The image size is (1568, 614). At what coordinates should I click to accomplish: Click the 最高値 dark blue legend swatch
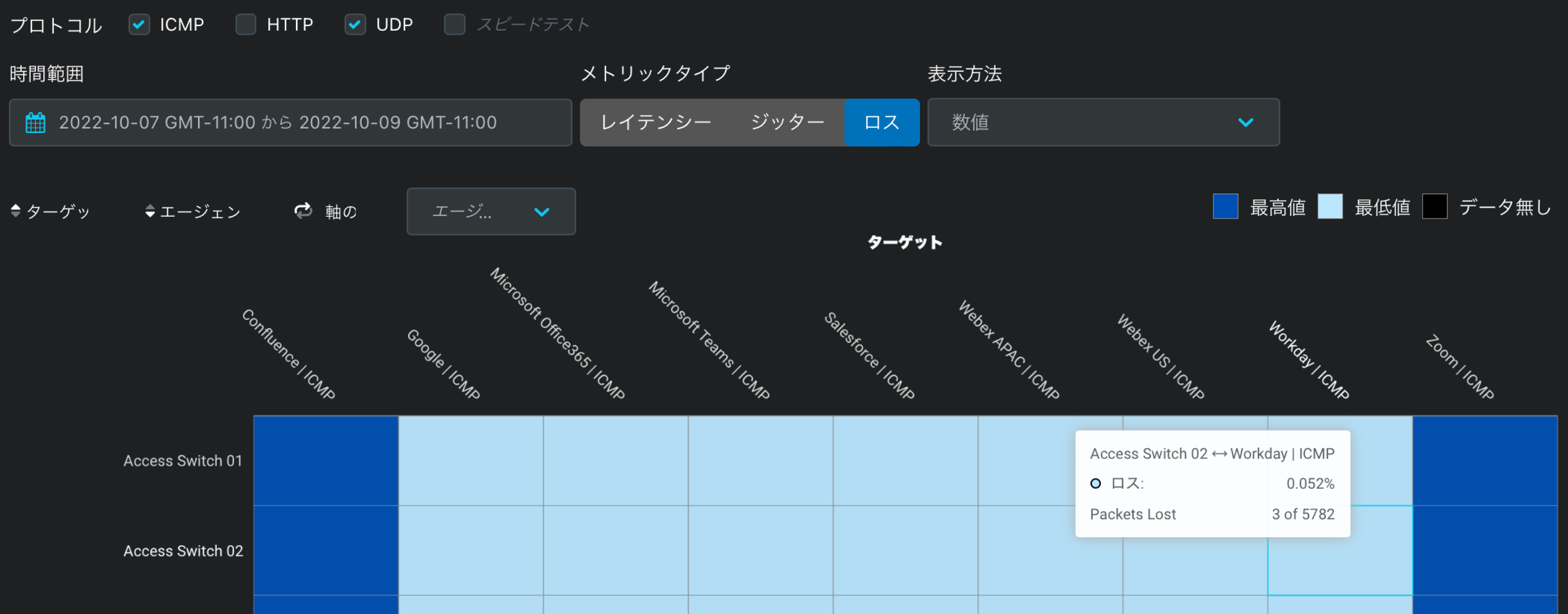pyautogui.click(x=1225, y=206)
